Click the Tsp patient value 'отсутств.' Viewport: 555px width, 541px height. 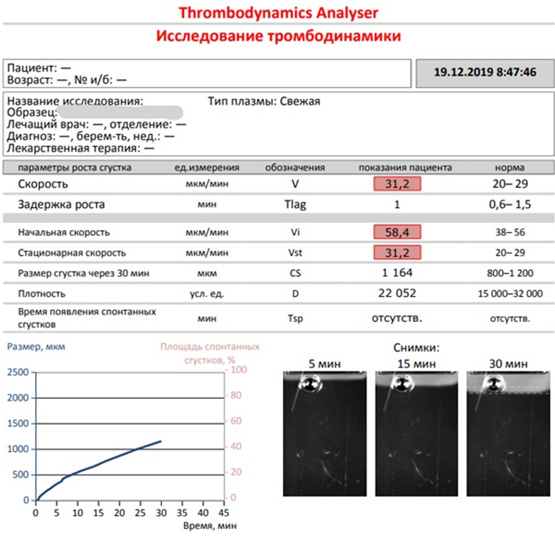[397, 318]
